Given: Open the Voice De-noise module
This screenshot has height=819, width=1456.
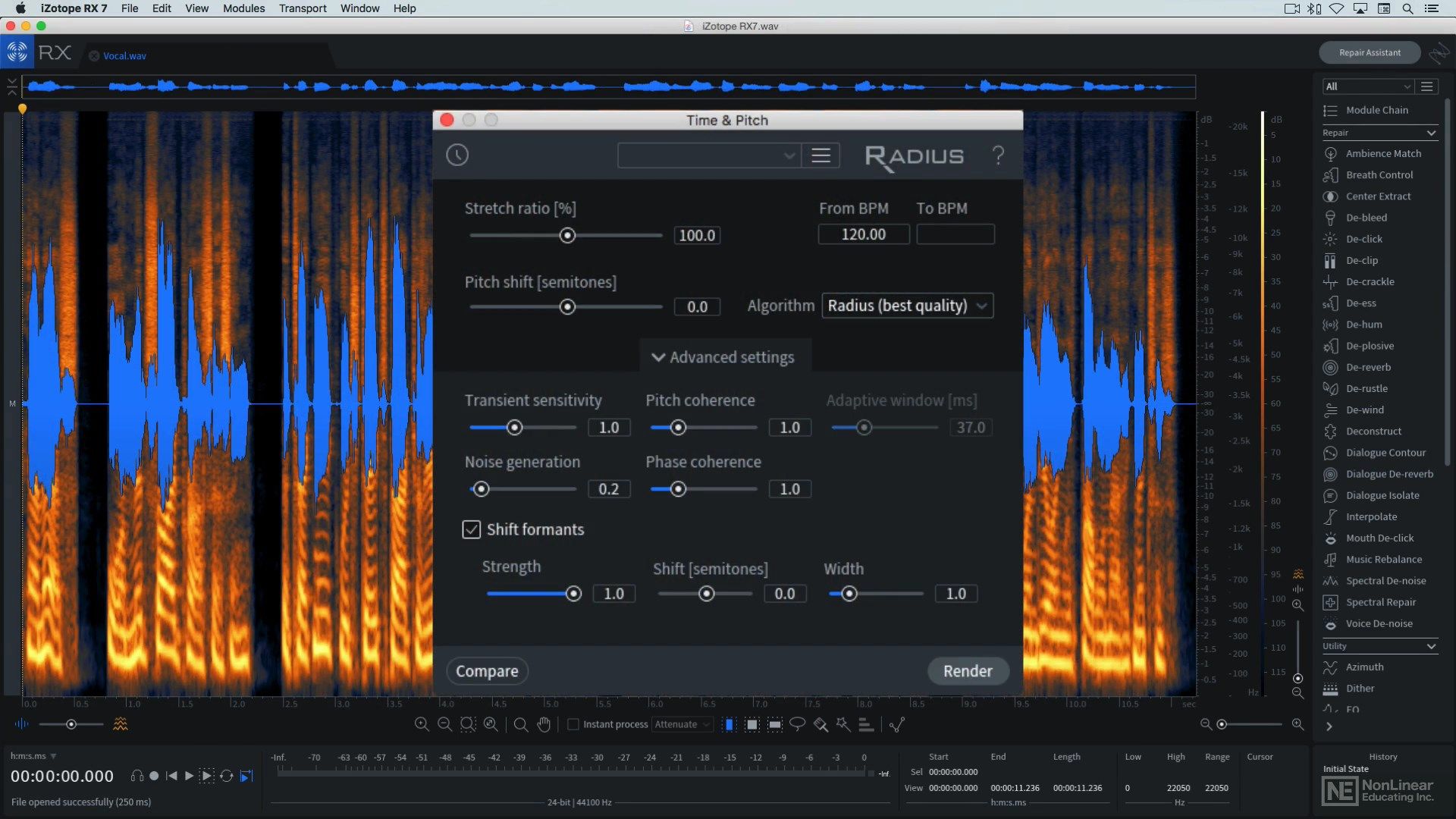Looking at the screenshot, I should coord(1379,623).
